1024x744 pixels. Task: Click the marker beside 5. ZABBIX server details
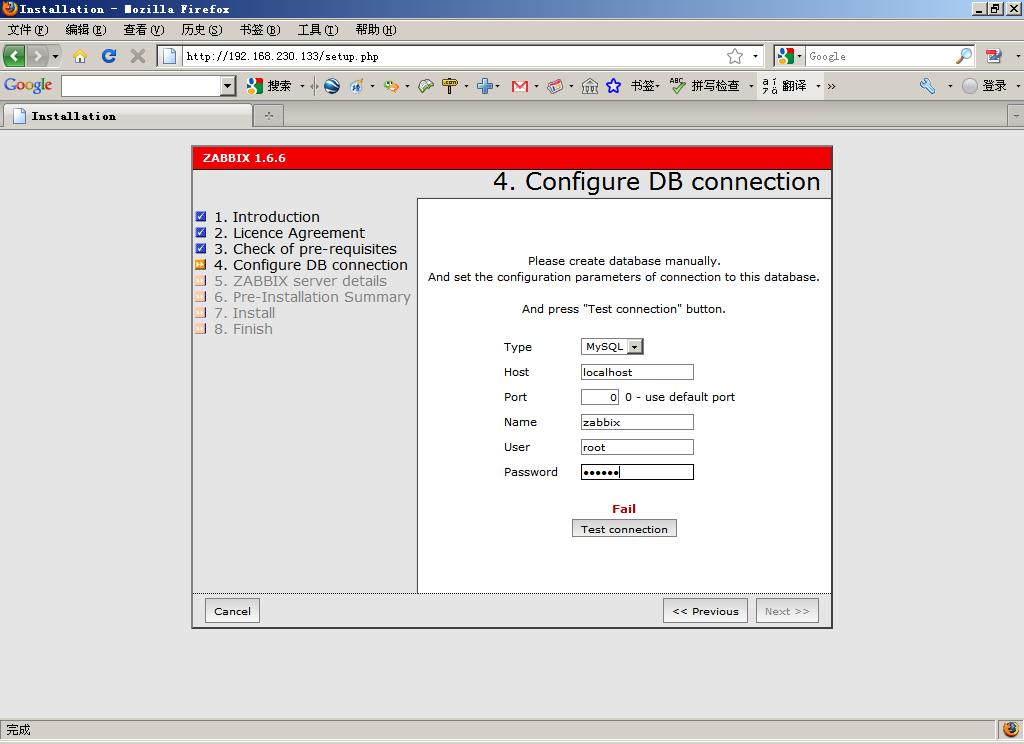click(x=200, y=280)
